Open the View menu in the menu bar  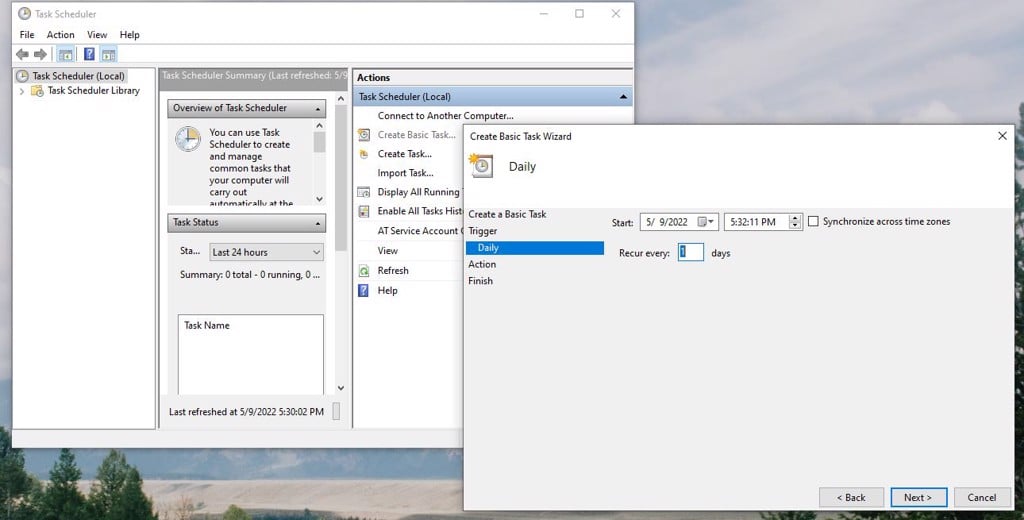tap(97, 35)
